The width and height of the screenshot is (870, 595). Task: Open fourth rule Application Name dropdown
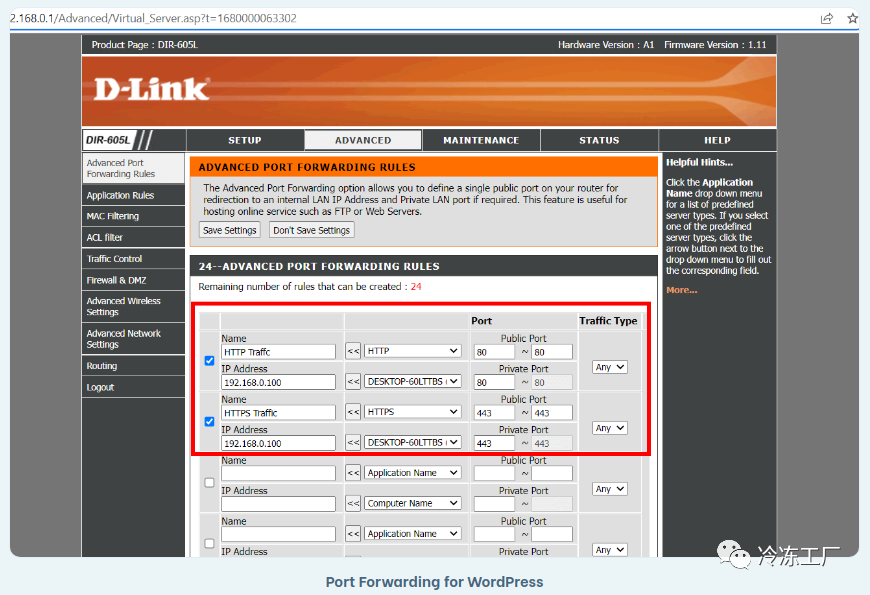tap(413, 534)
